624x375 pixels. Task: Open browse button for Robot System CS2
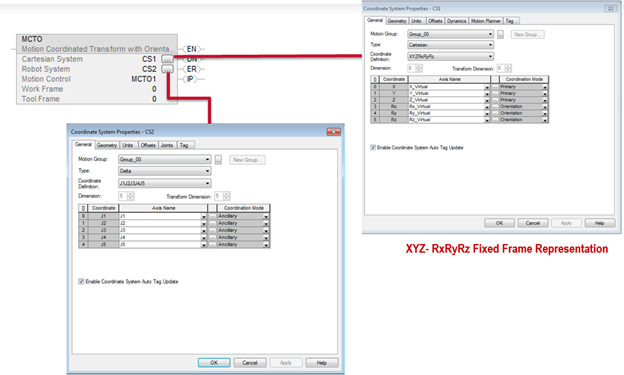168,69
